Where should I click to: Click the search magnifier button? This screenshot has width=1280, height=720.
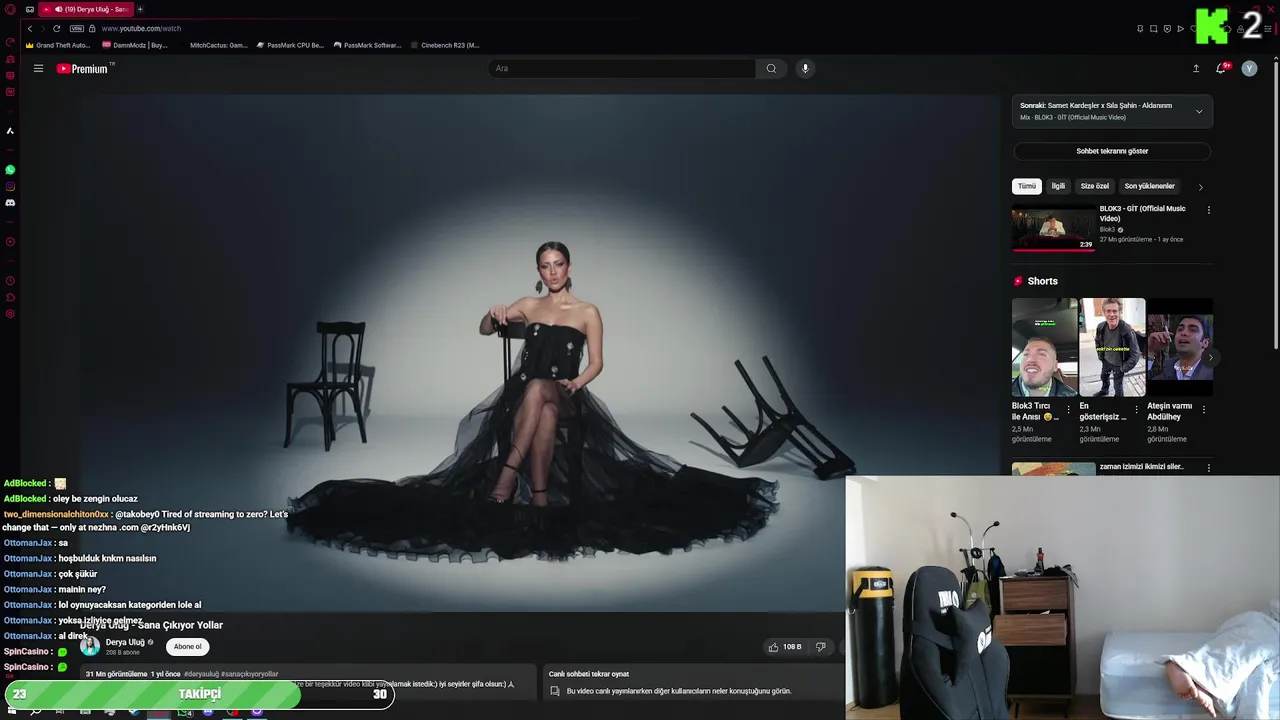pyautogui.click(x=771, y=69)
